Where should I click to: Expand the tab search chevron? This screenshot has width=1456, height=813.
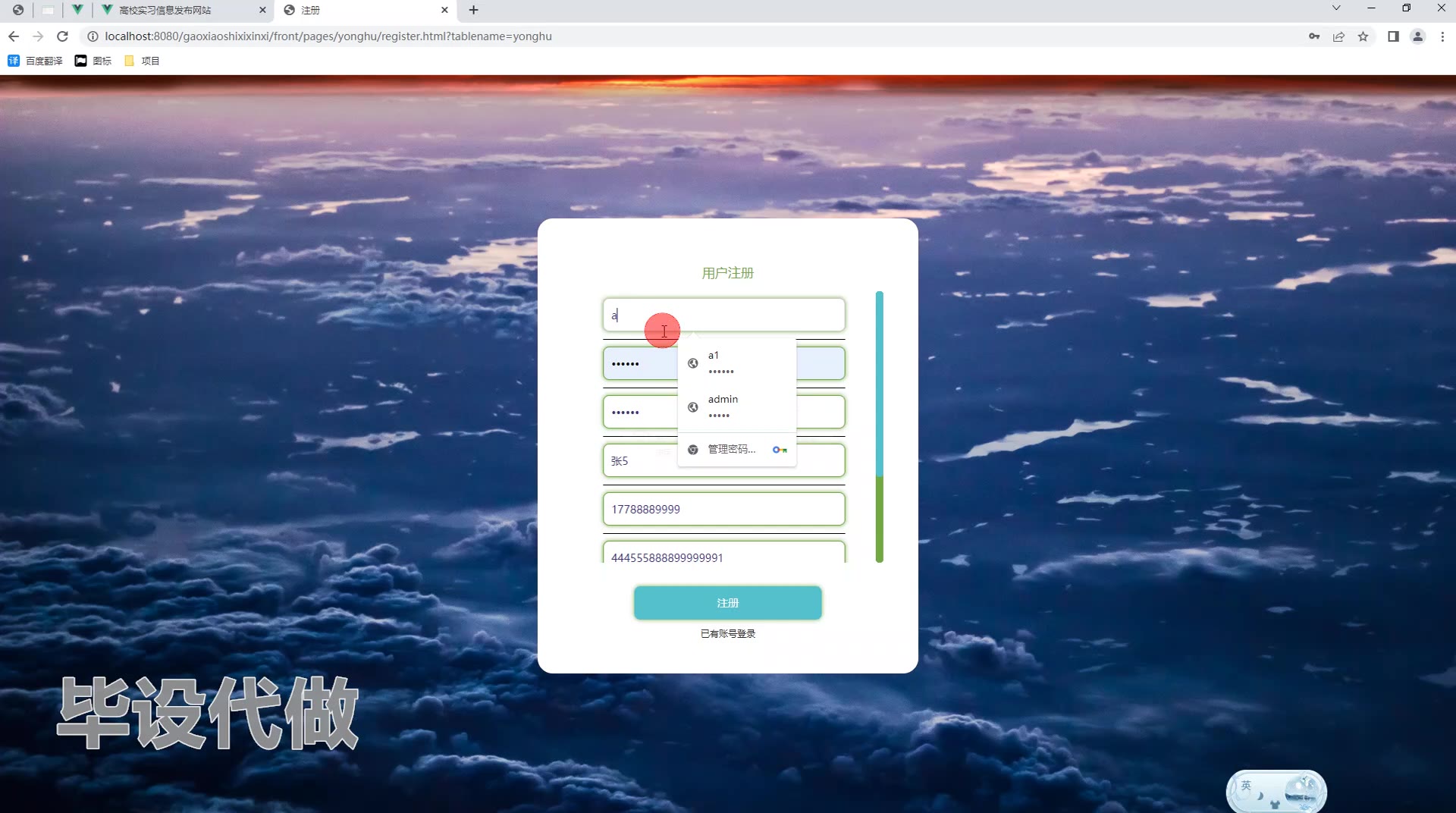tap(1336, 8)
